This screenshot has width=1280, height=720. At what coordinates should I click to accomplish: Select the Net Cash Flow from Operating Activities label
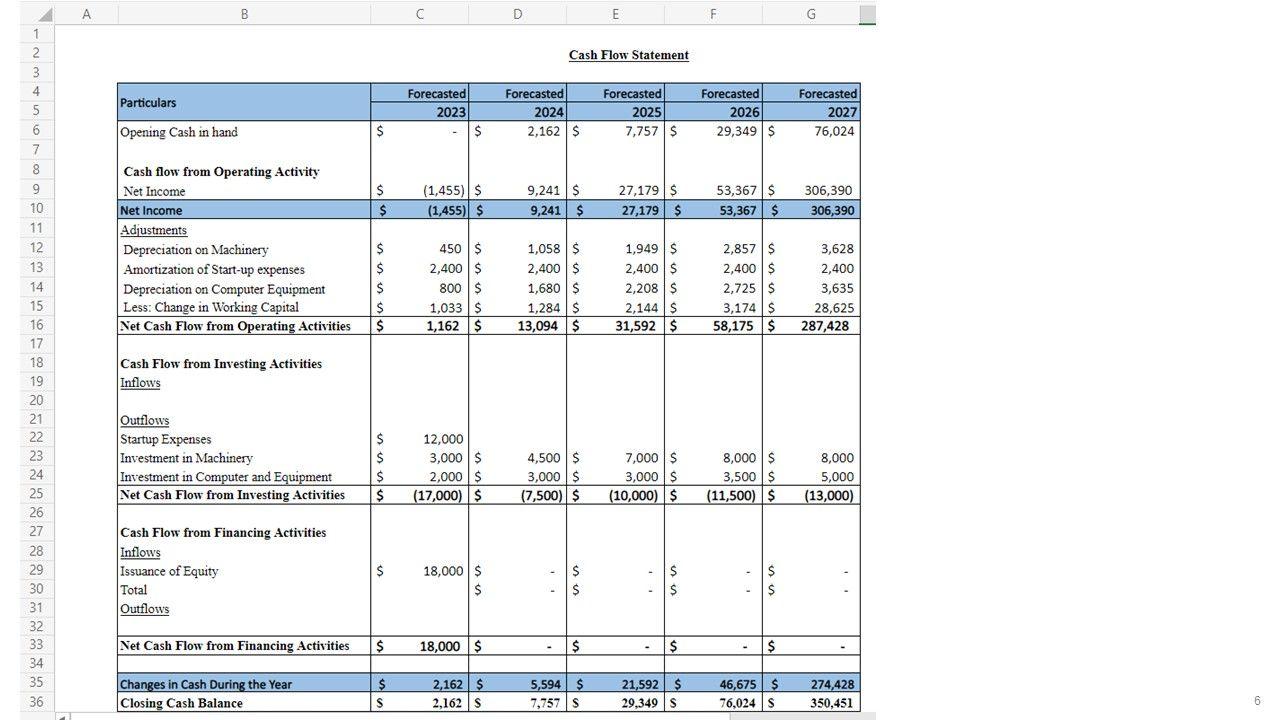235,326
